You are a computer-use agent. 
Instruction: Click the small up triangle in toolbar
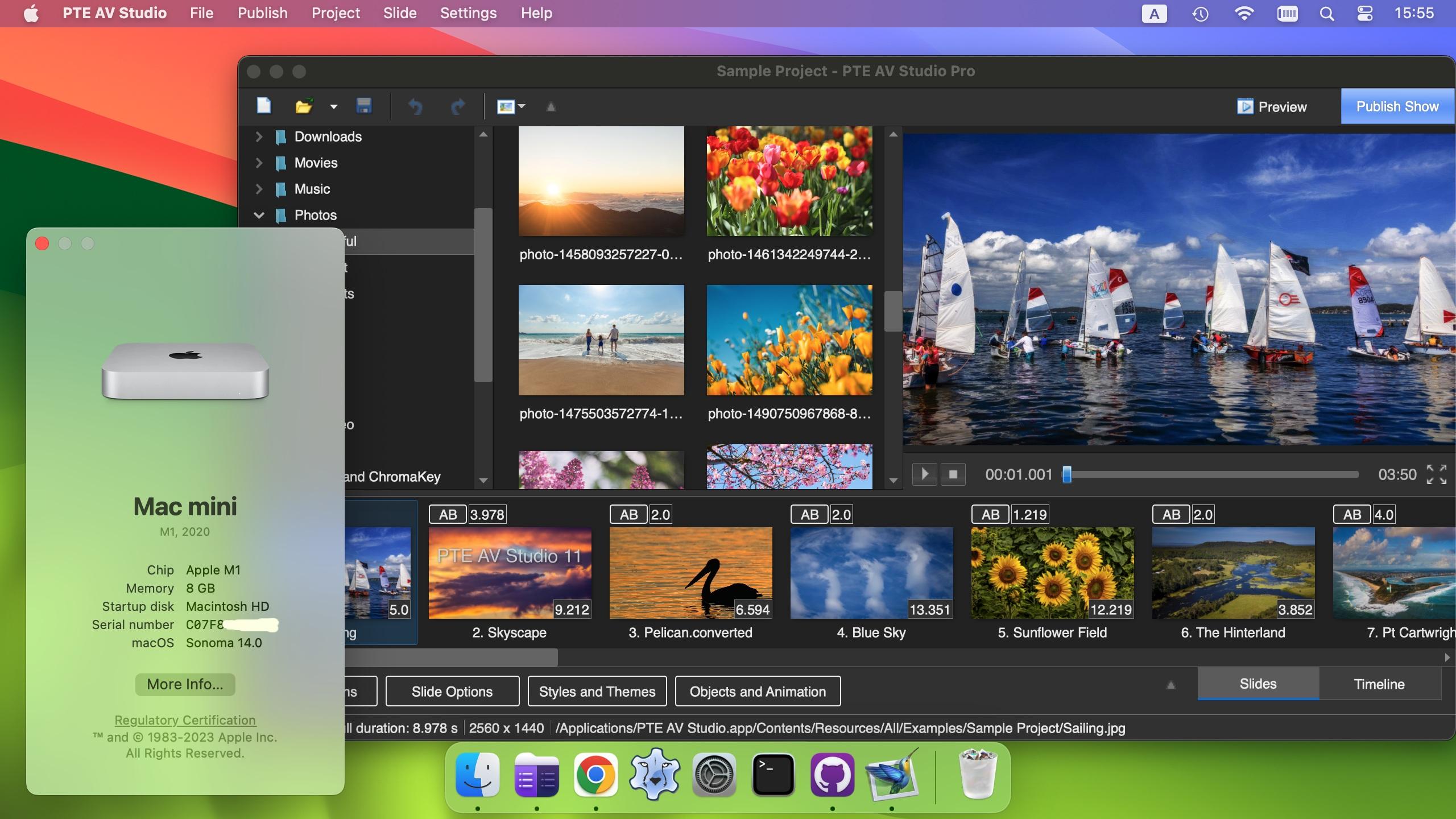[551, 106]
